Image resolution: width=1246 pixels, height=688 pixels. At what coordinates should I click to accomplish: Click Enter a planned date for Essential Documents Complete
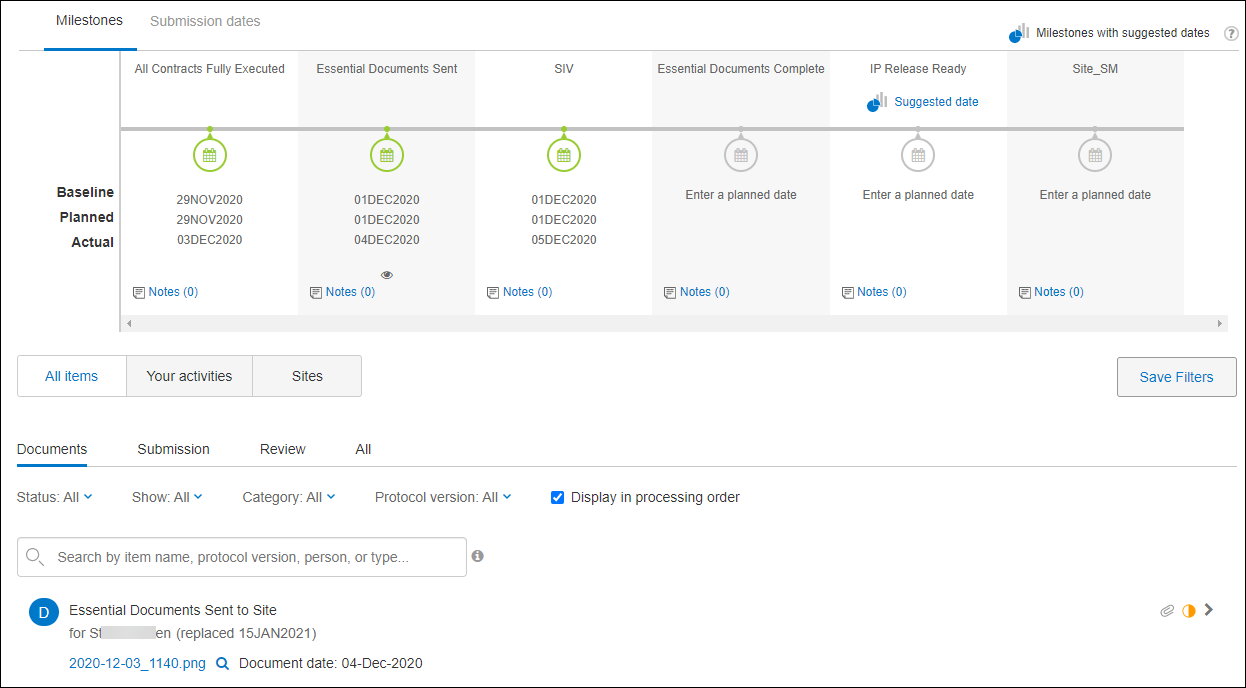click(741, 195)
